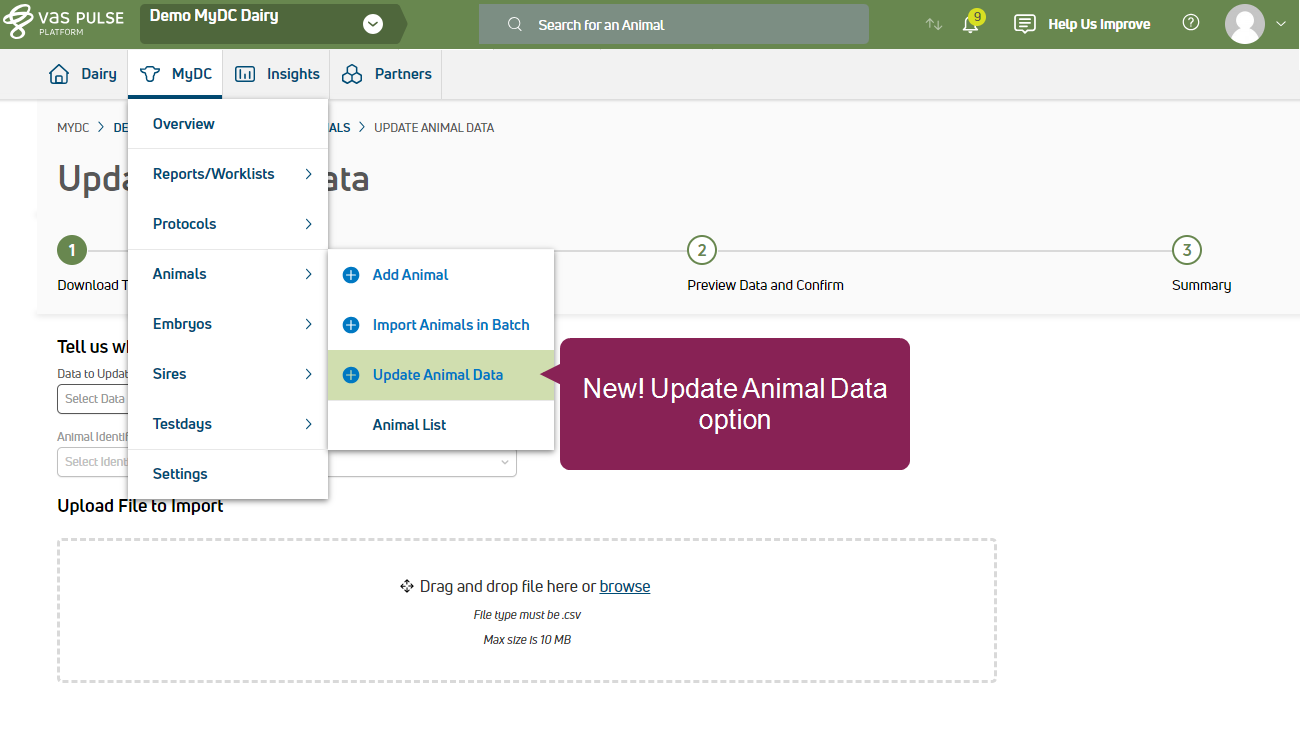Click the plus icon beside Add Animal

coord(351,275)
